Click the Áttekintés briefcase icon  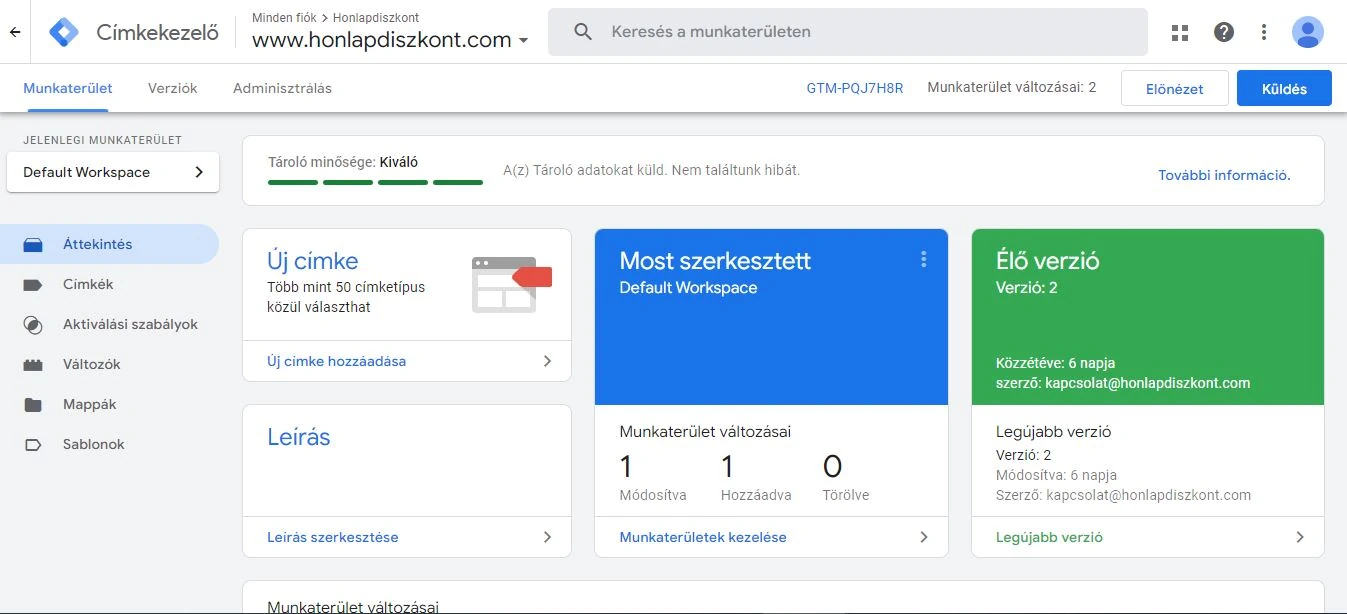click(33, 245)
